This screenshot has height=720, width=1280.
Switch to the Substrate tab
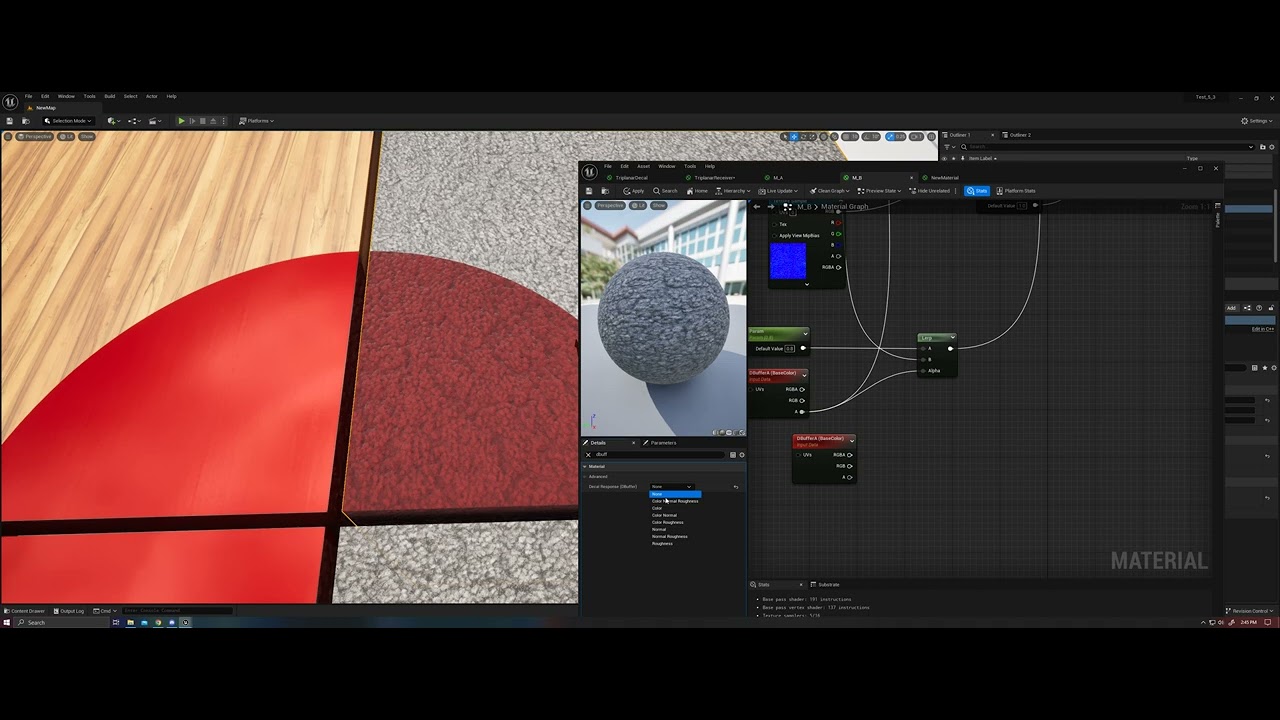[825, 584]
